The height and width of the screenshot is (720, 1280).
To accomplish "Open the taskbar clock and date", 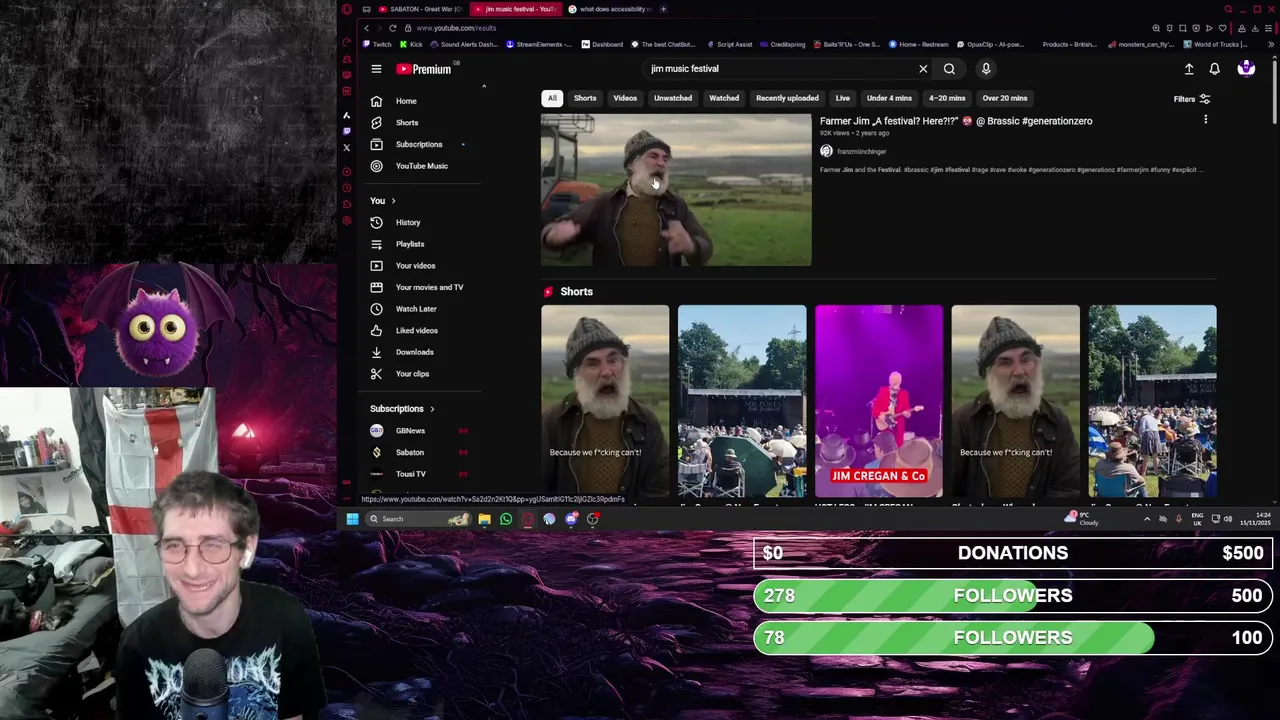I will tap(1254, 519).
